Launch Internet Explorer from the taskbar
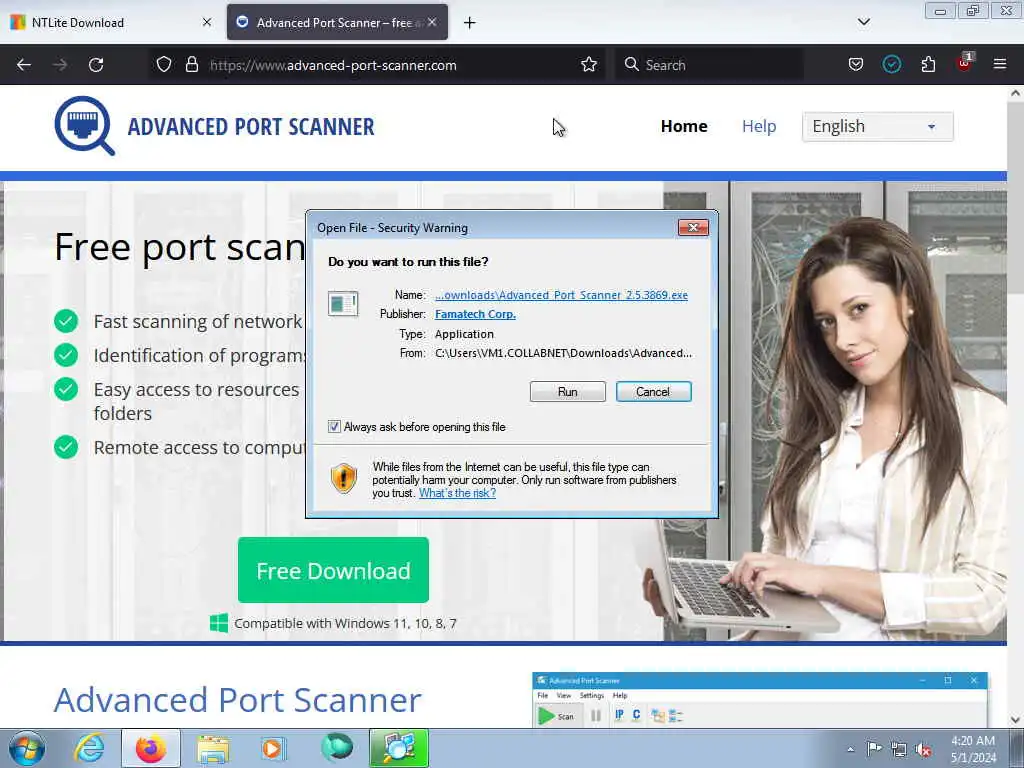Screen dimensions: 1024x768 (x=89, y=748)
